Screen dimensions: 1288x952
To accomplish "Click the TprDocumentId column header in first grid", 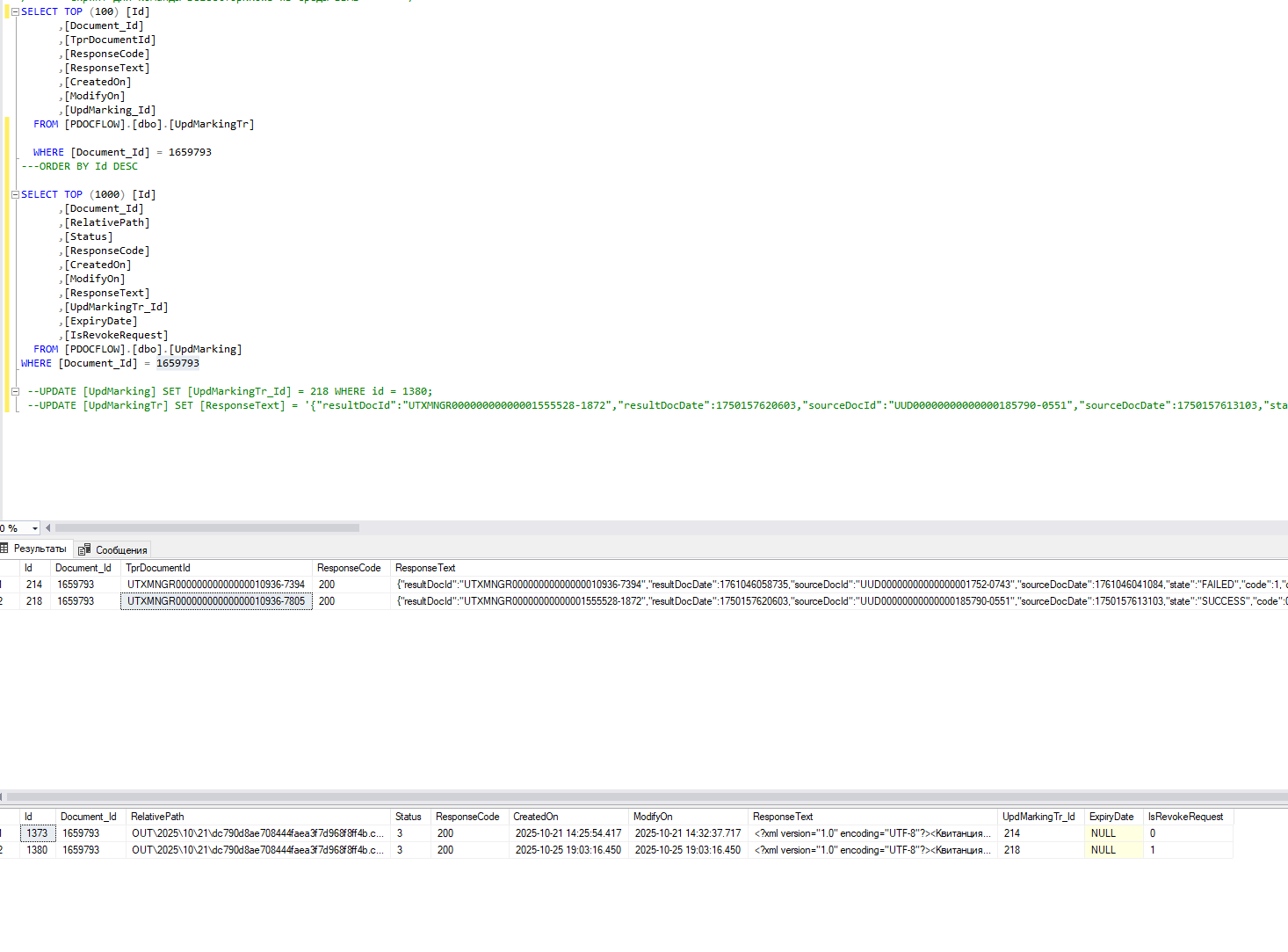I will pos(216,568).
